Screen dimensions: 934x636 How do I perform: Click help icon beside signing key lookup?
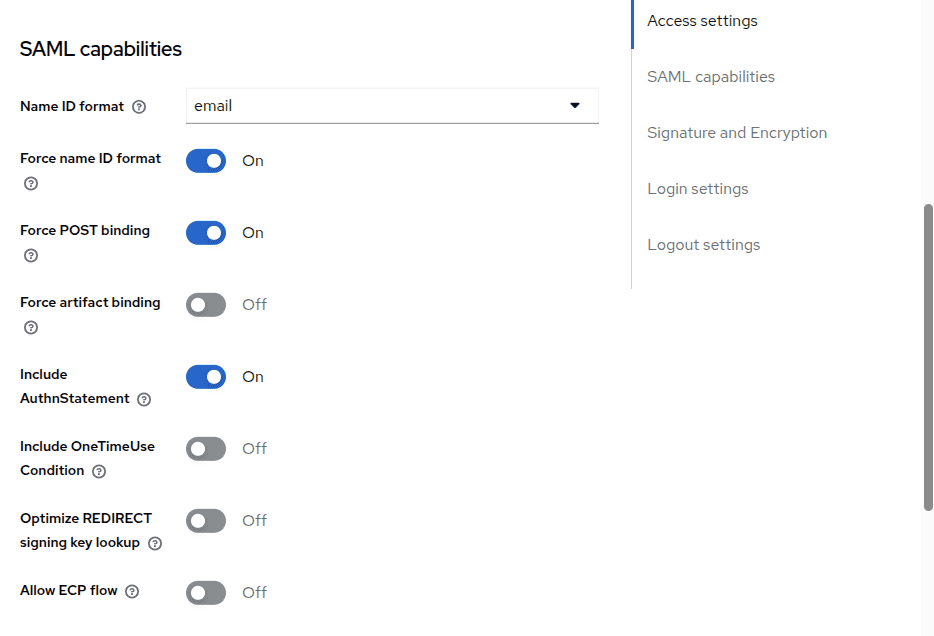155,544
